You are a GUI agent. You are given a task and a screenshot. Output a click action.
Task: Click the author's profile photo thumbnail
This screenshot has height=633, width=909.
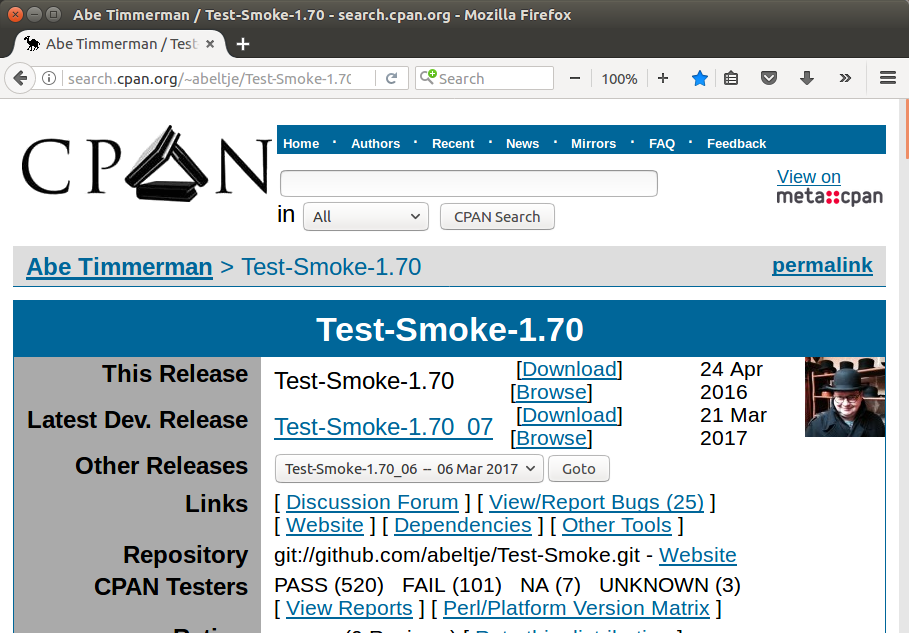click(844, 397)
